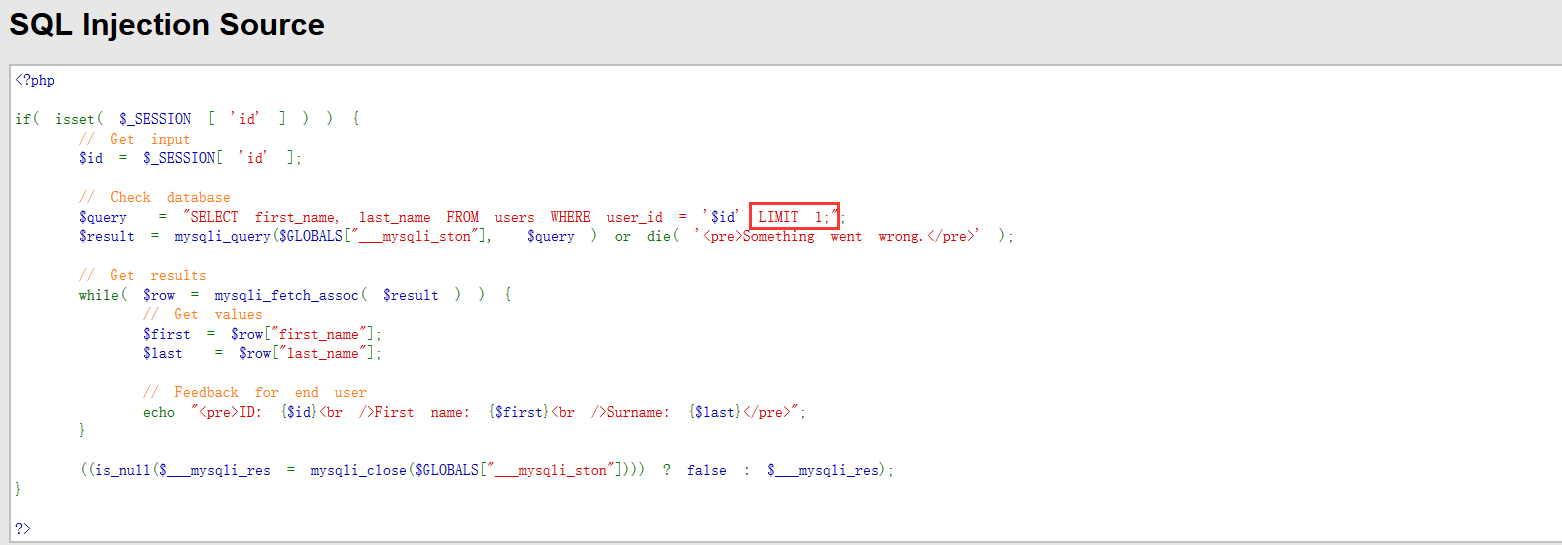
Task: Click the "mysqli_close" function name
Action: (358, 470)
